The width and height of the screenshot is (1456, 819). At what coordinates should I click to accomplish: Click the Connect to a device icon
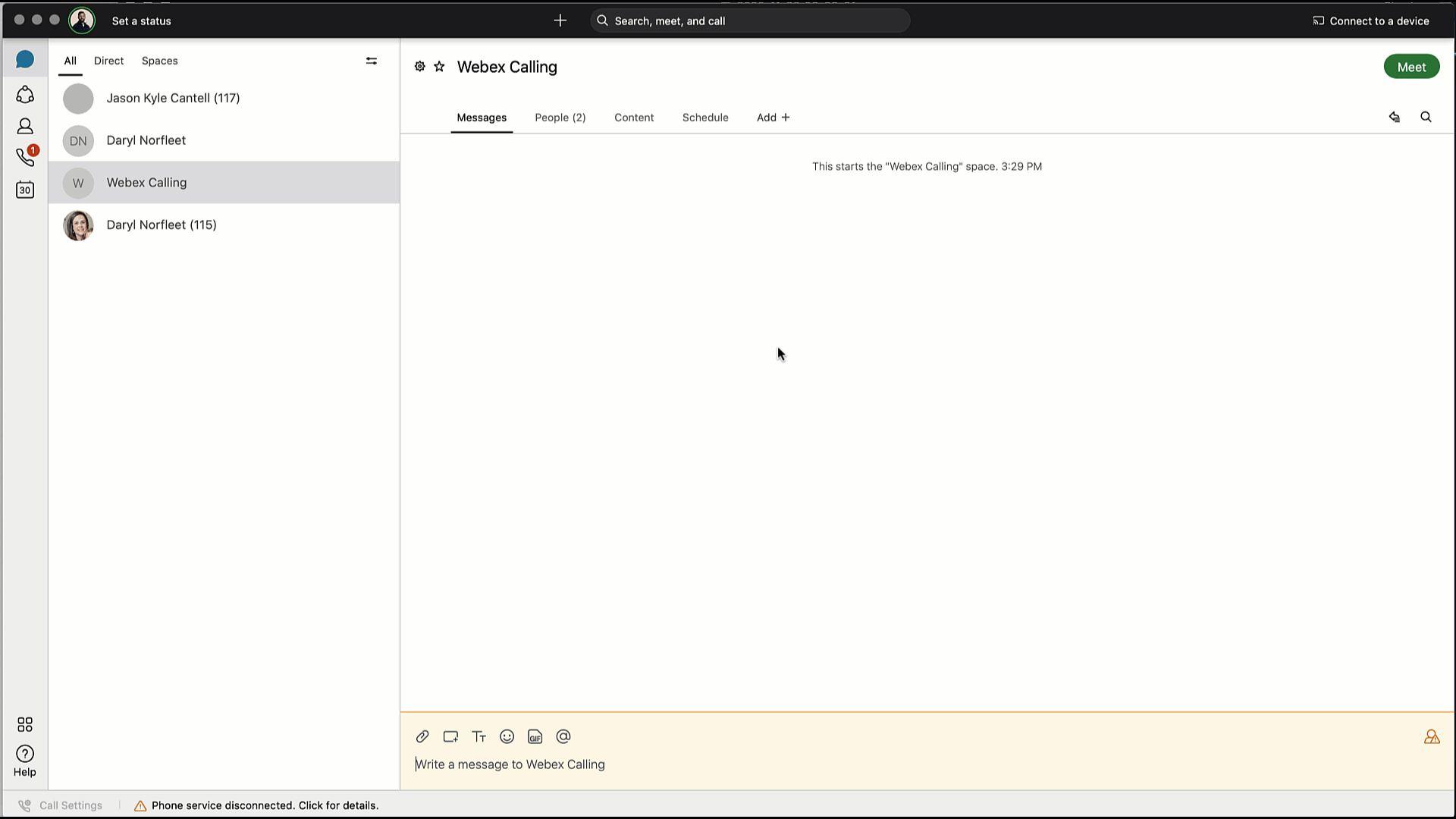click(x=1318, y=20)
